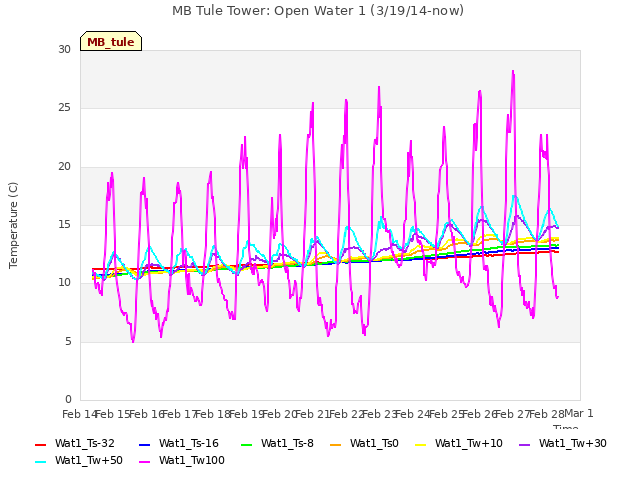Select the Wat1_Tw+10 legend label
640x480 pixels.
(469, 444)
